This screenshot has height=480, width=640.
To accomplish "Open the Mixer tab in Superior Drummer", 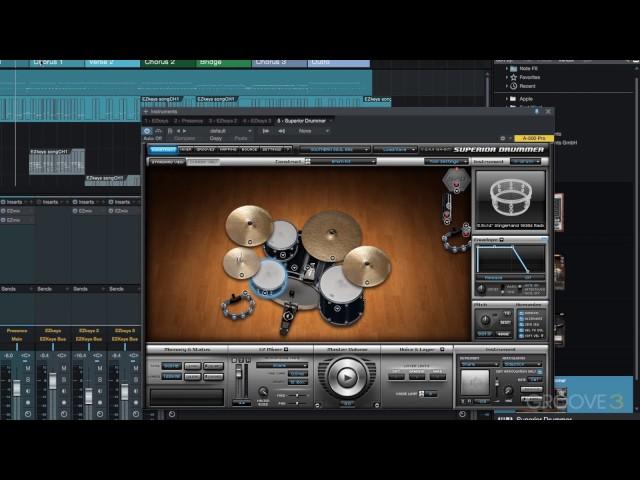I will [186, 149].
